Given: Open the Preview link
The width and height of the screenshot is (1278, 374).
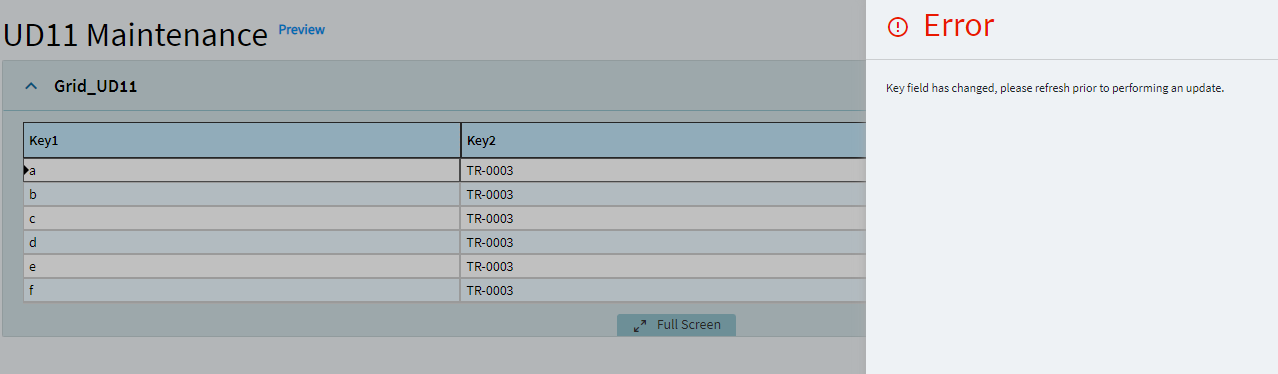Looking at the screenshot, I should pyautogui.click(x=301, y=29).
